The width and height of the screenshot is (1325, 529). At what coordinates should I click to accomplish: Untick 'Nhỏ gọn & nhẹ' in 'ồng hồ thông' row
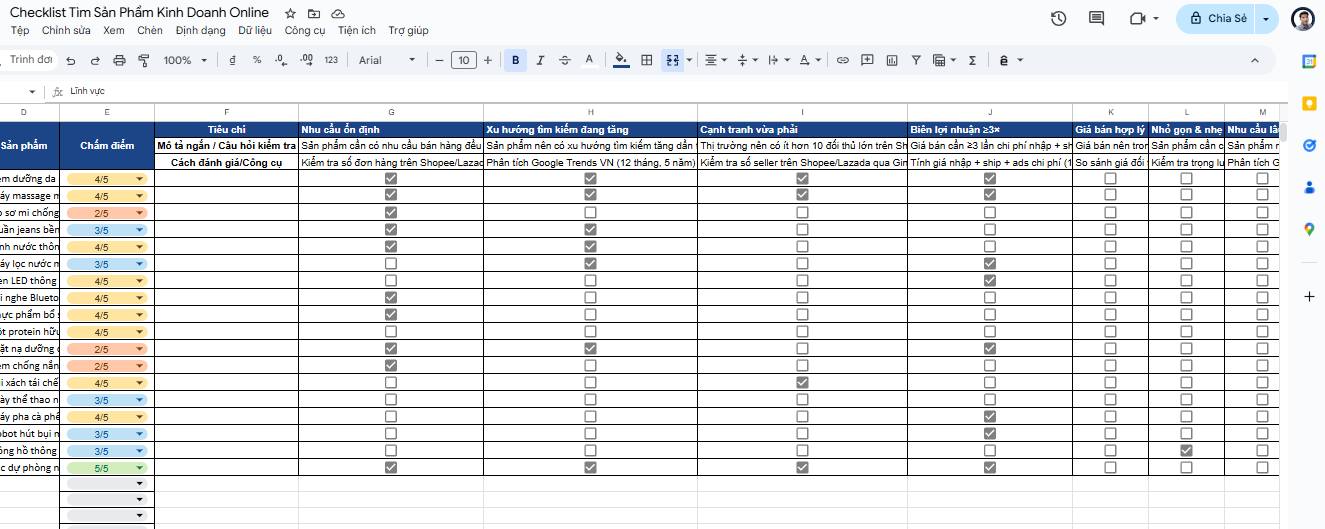pos(1186,451)
